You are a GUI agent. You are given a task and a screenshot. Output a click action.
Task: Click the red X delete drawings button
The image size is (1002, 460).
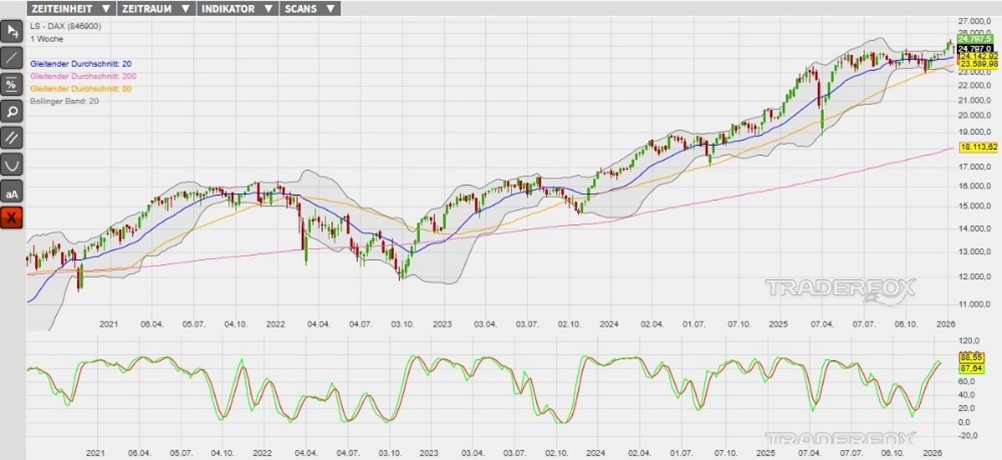[x=12, y=218]
